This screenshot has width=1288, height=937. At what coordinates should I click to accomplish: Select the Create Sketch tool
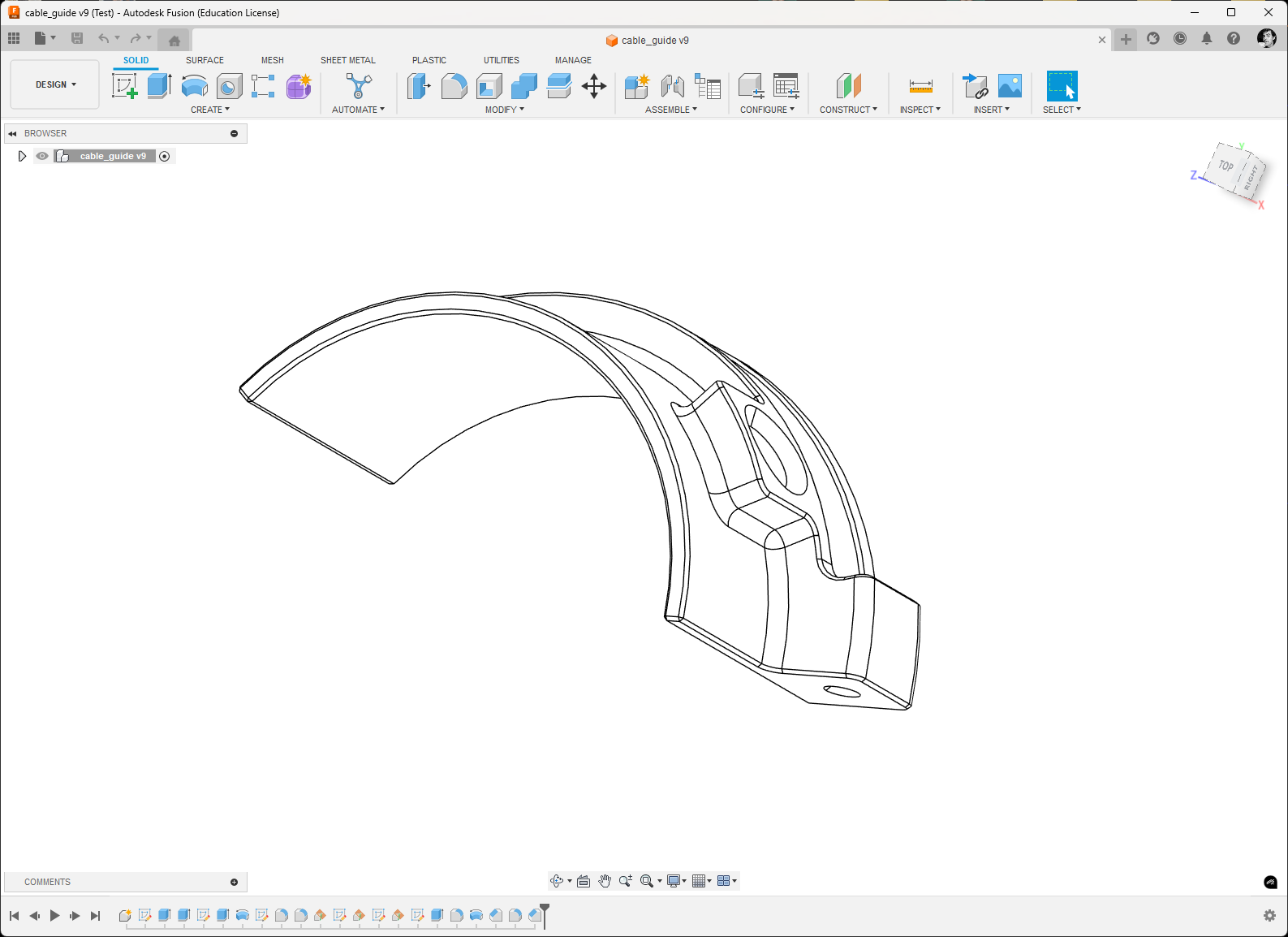tap(124, 85)
